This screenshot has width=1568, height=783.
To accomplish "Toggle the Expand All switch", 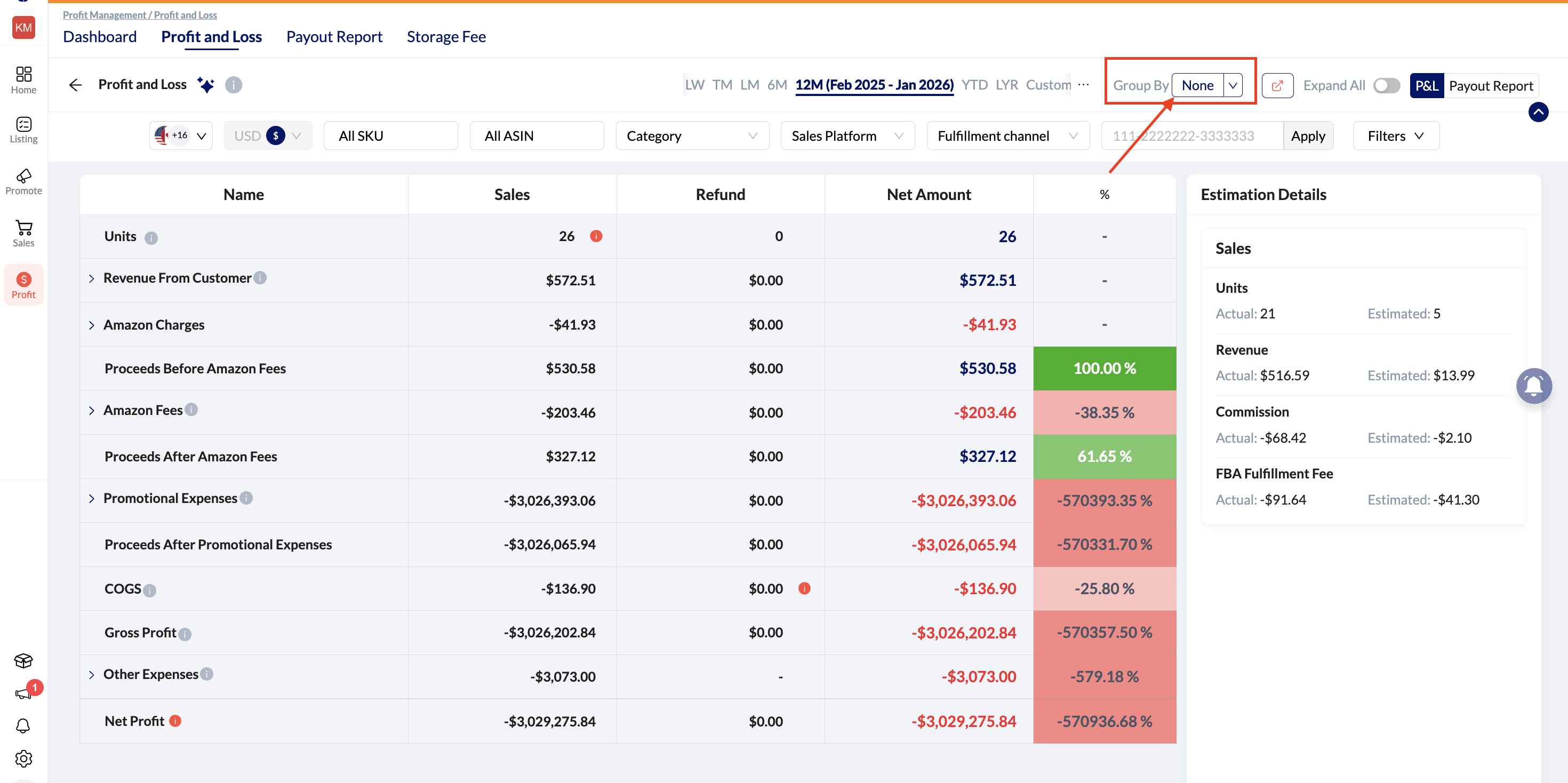I will [x=1386, y=85].
